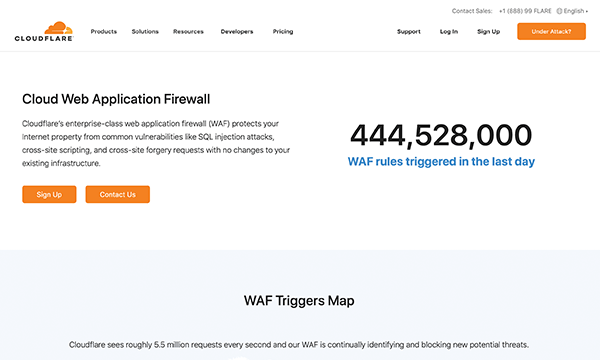Call the +1 (888) 99 FLARE number
The image size is (600, 360).
pos(525,11)
